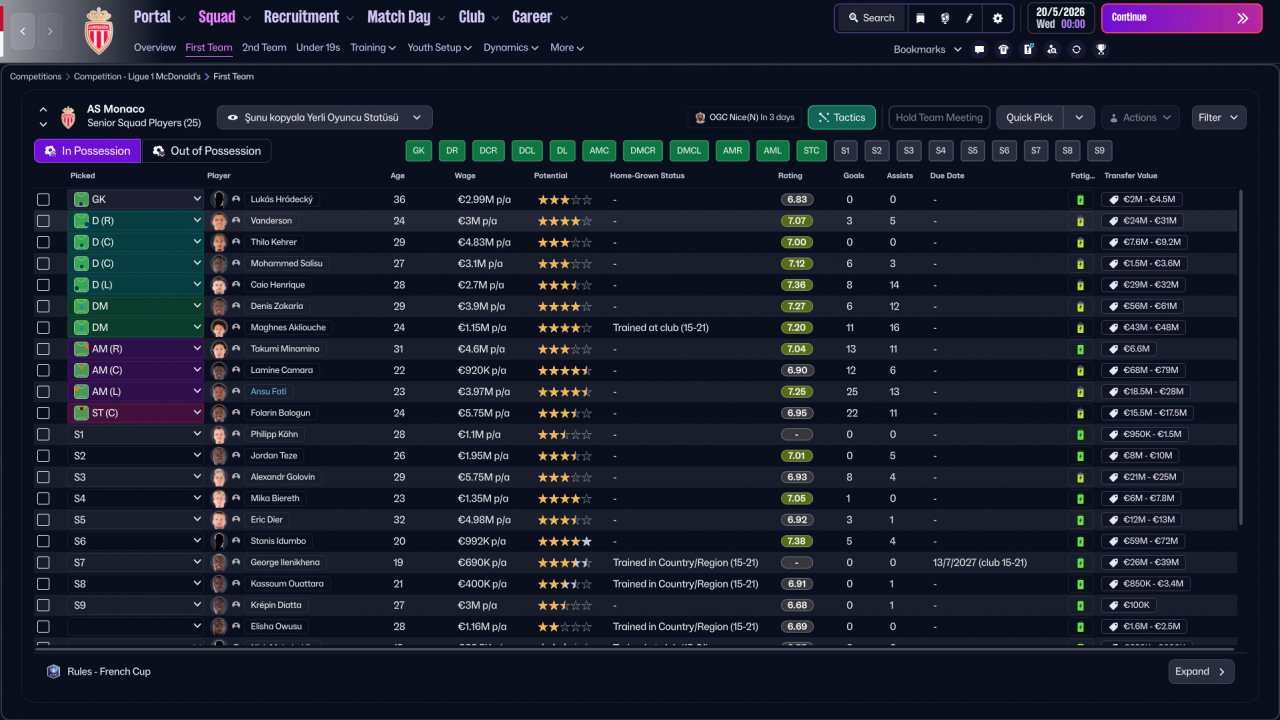The height and width of the screenshot is (720, 1280).
Task: Open the Actions dropdown
Action: coord(1140,117)
